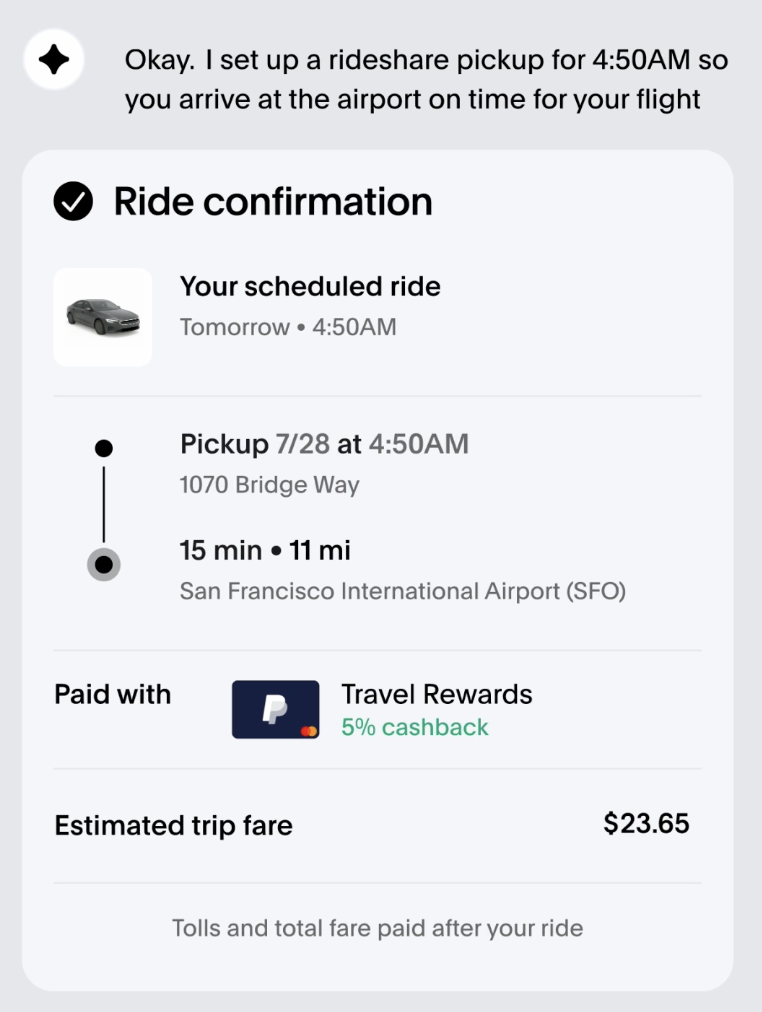Click 15 min 11 mi trip estimate
Image resolution: width=762 pixels, height=1012 pixels.
tap(265, 550)
